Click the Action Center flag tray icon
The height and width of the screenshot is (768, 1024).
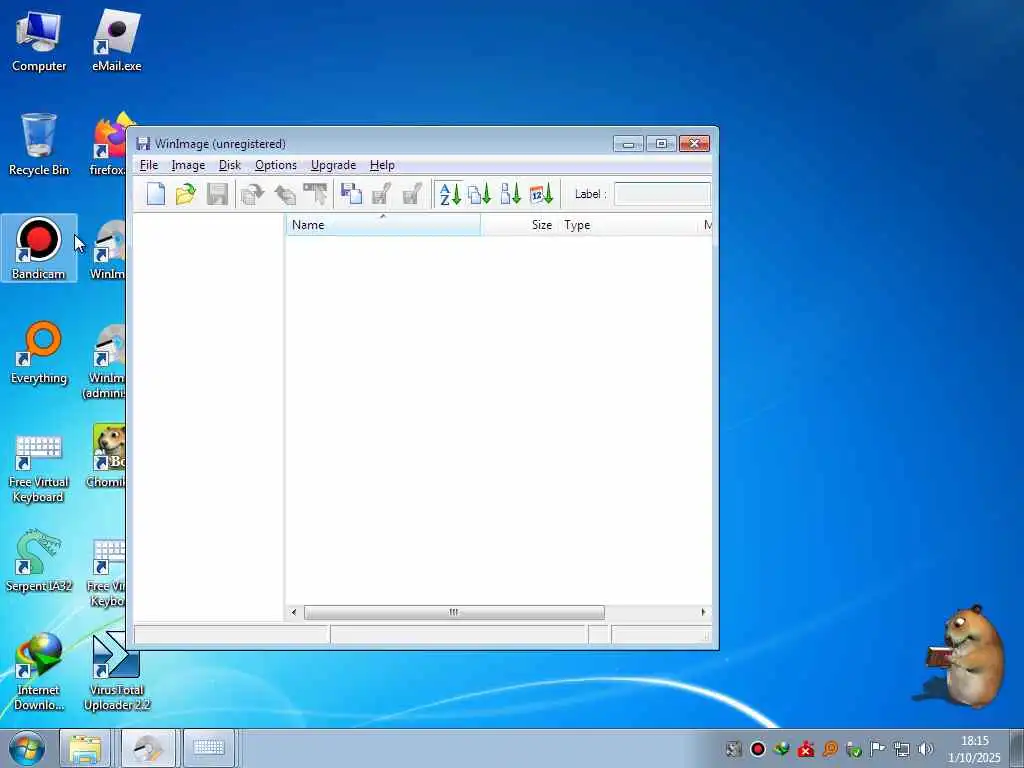point(878,749)
